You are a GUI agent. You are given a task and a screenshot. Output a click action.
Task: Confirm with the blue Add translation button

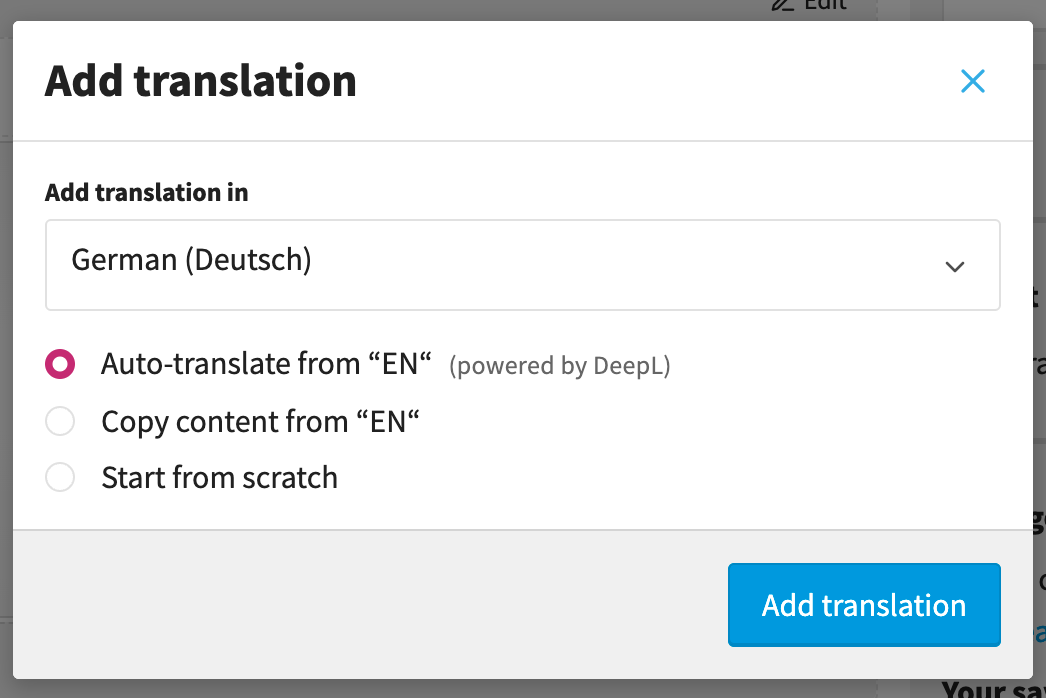coord(864,605)
